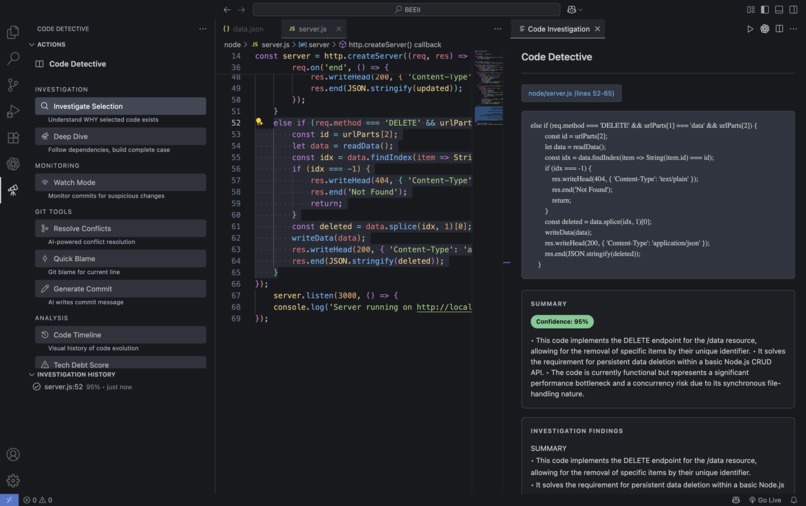This screenshot has width=806, height=506.
Task: Click the Run play icon in editor toolbar
Action: pos(750,29)
